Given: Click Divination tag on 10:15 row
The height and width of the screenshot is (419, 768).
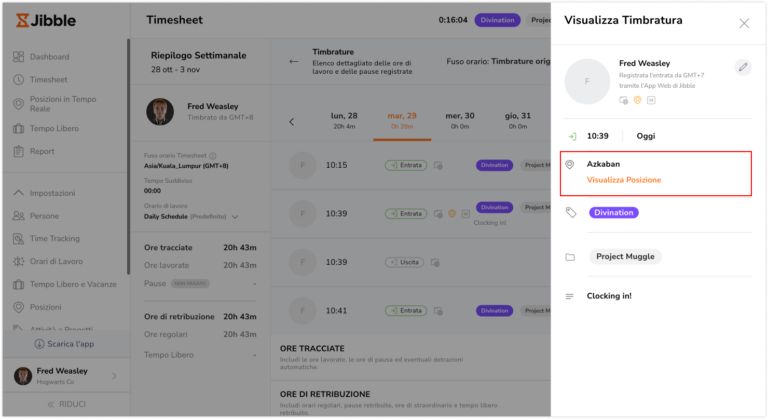Looking at the screenshot, I should click(x=494, y=165).
